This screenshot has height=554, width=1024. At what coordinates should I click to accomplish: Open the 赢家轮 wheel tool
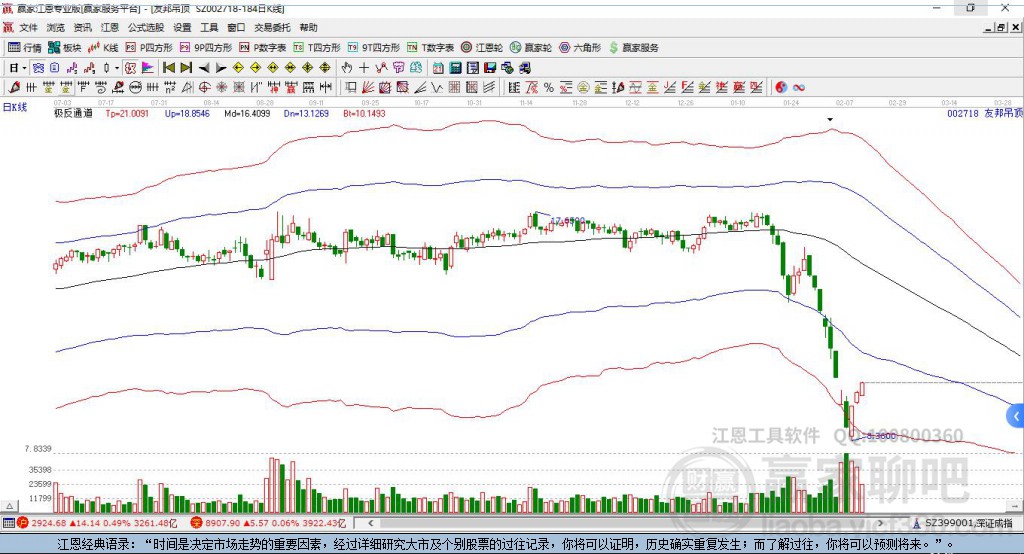(531, 48)
